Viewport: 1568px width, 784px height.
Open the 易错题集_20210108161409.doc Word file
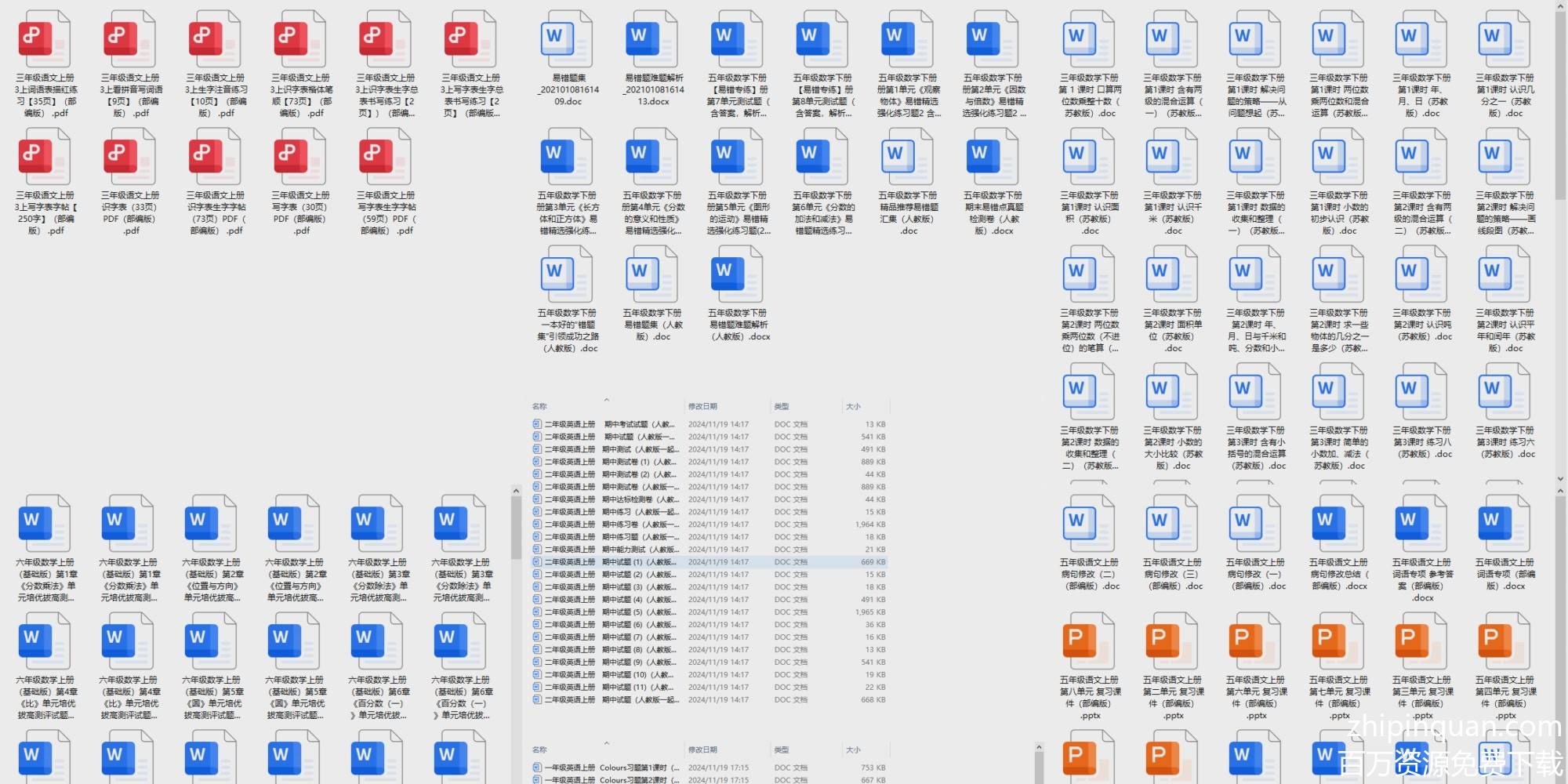click(567, 41)
